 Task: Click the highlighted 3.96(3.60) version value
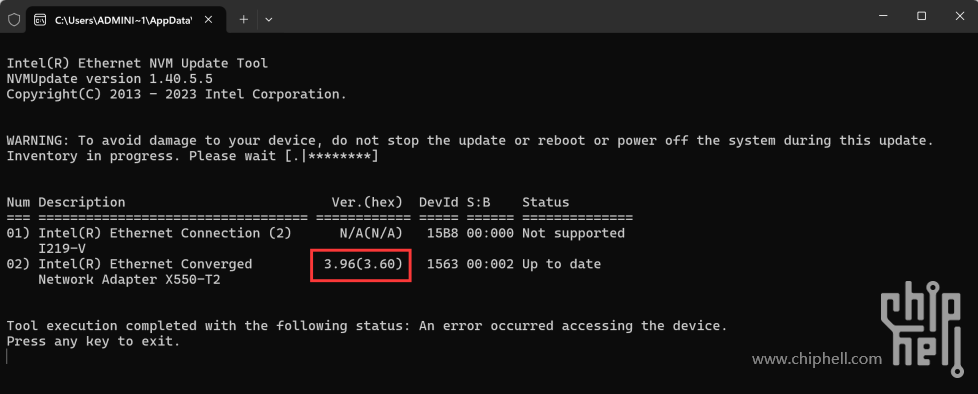point(361,264)
